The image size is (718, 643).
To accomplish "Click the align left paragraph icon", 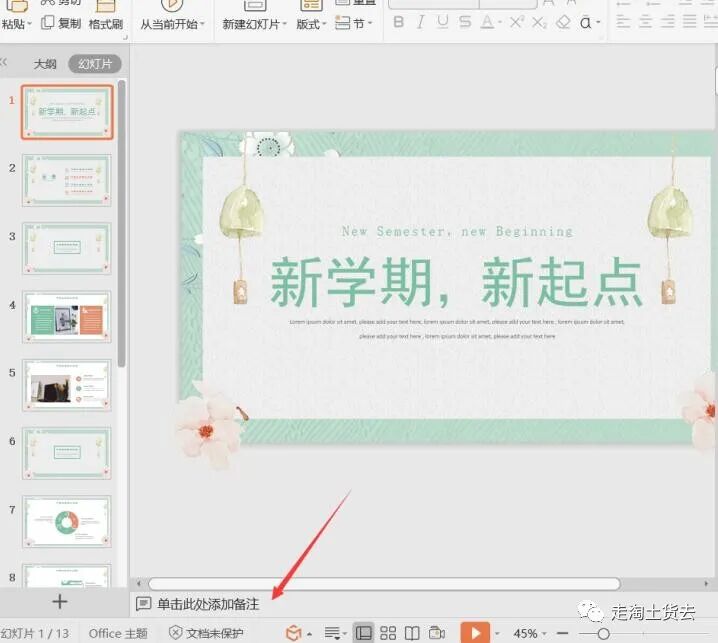I will click(x=623, y=21).
